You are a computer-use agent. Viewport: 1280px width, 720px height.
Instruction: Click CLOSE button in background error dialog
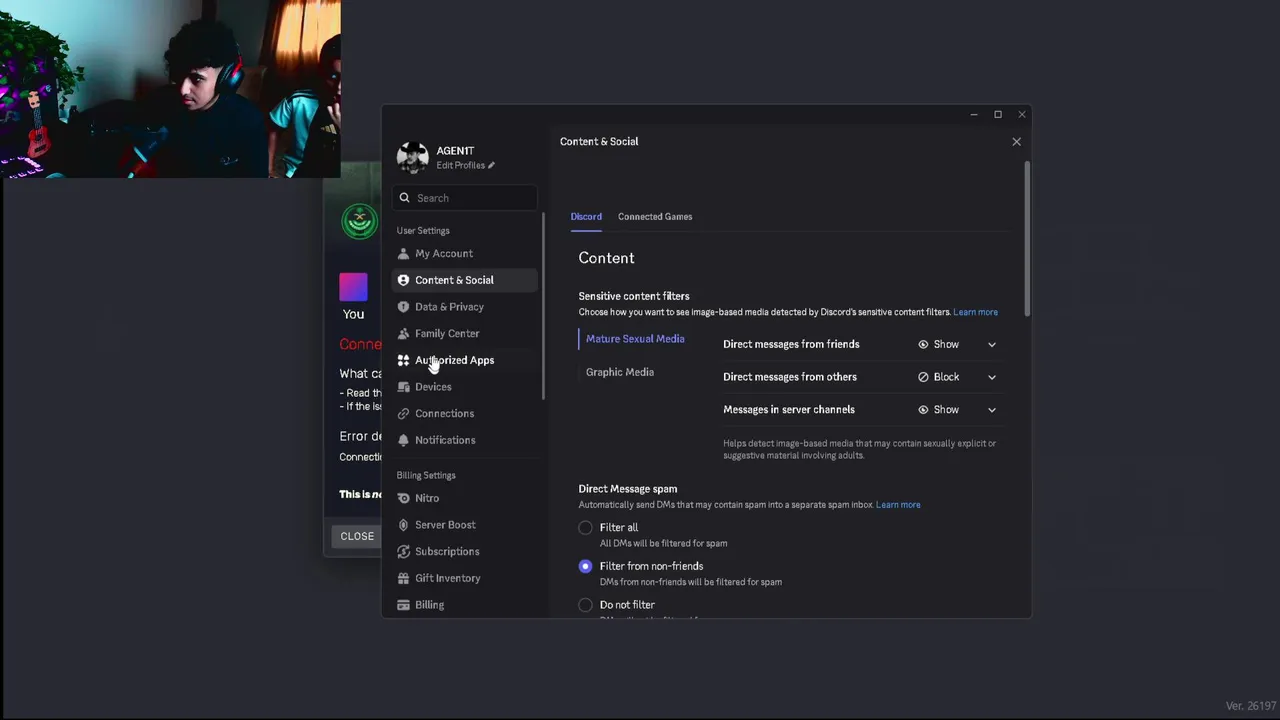click(357, 536)
